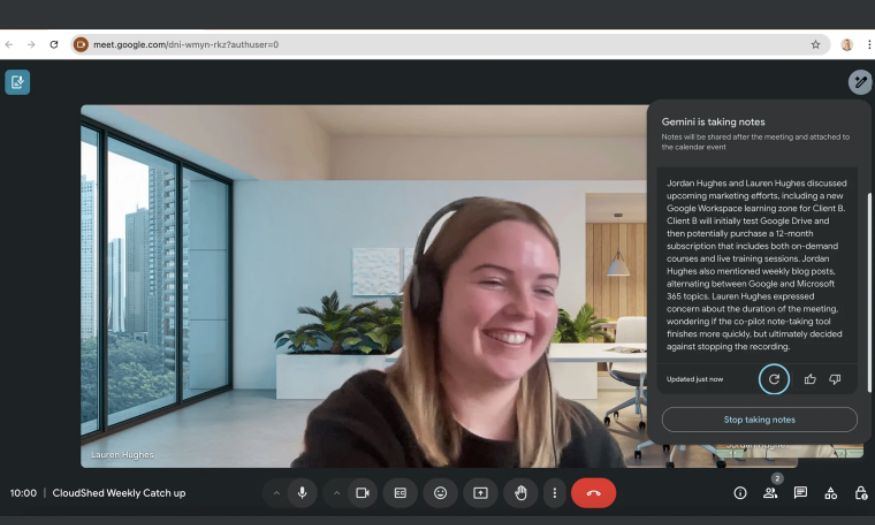Screen dimensions: 875x525
Task: Click Lauren Hughes' video tile
Action: (364, 286)
